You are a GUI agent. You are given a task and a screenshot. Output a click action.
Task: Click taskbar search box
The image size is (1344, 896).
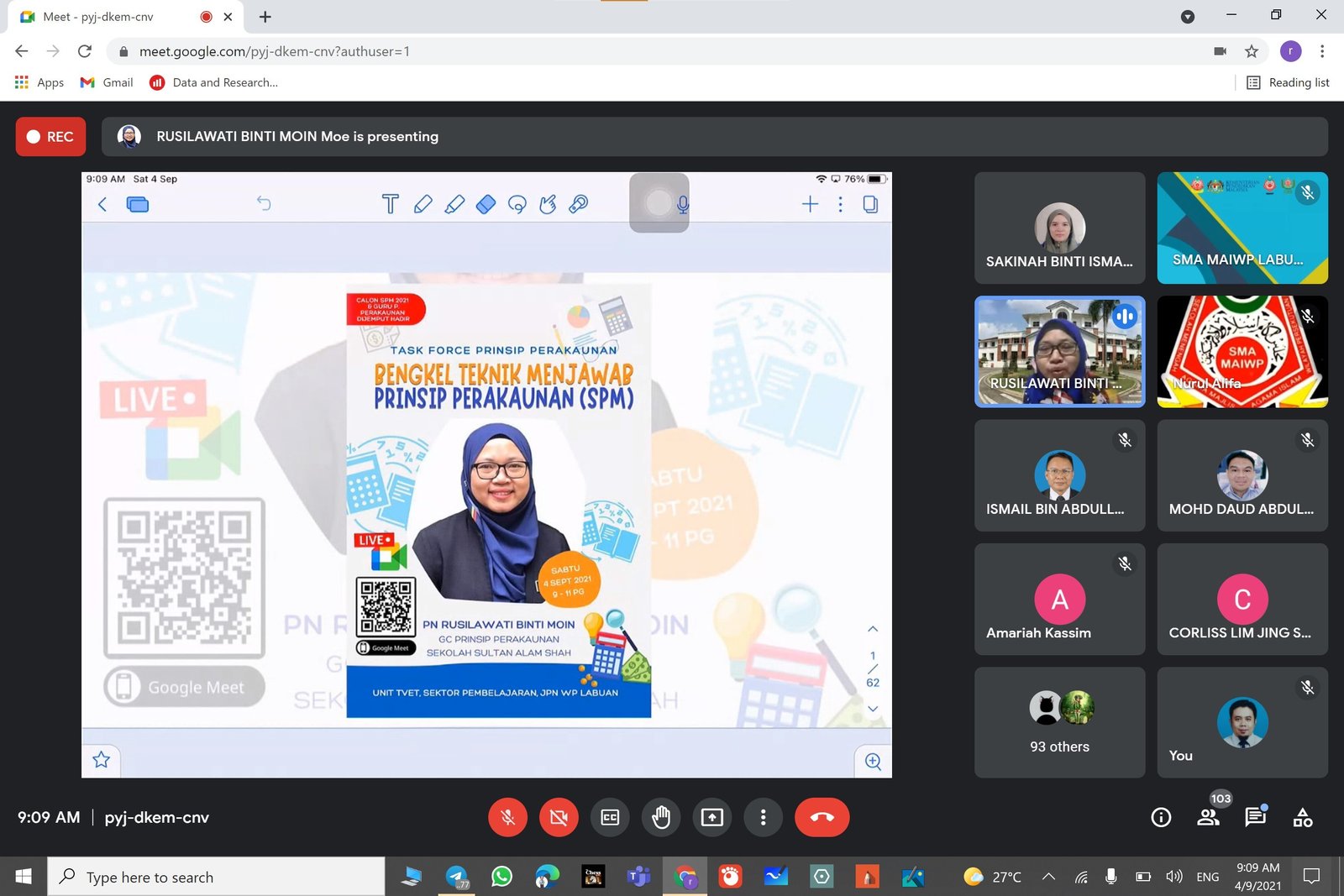216,877
